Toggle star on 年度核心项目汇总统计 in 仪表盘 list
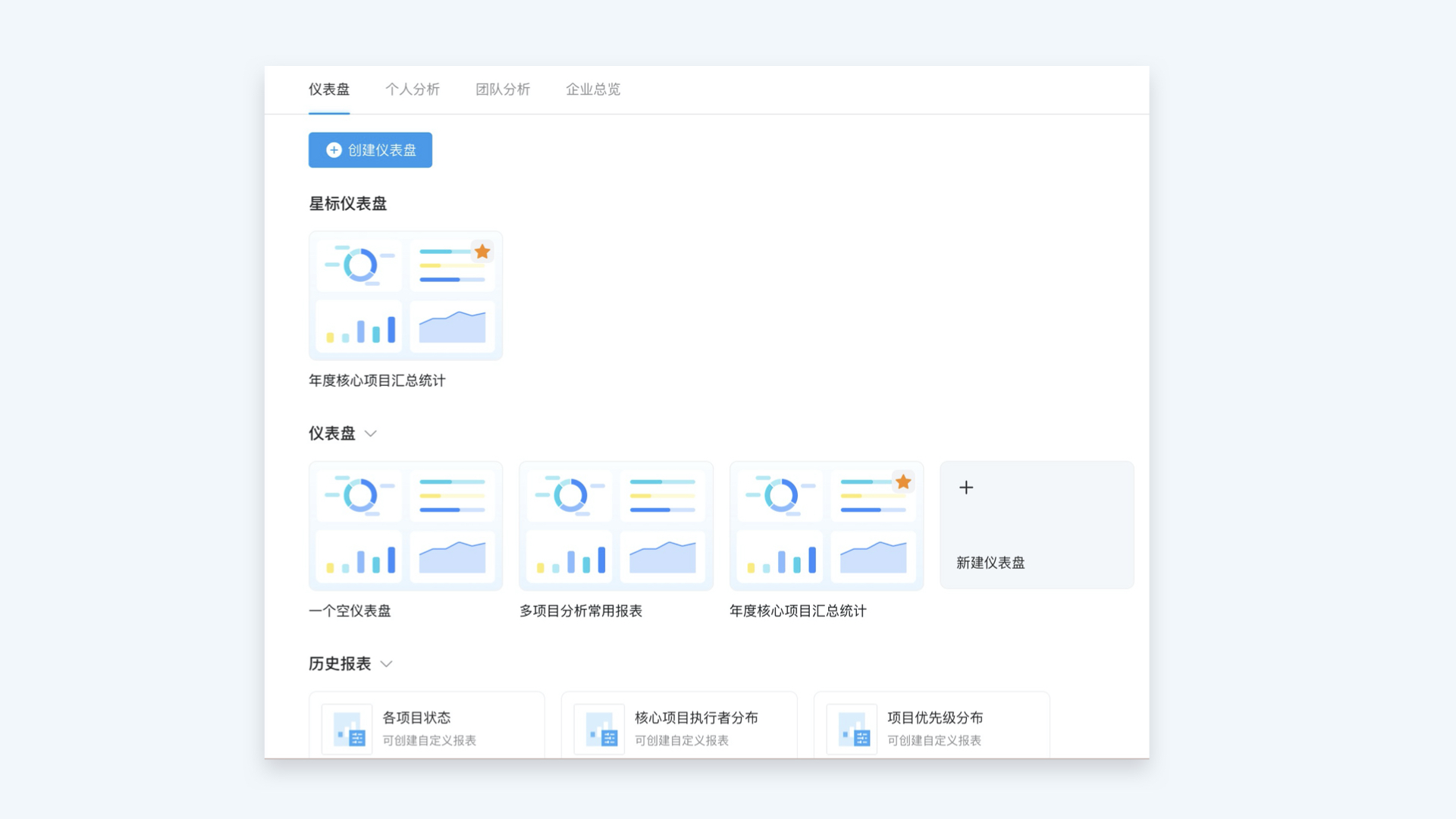The width and height of the screenshot is (1456, 819). [903, 482]
